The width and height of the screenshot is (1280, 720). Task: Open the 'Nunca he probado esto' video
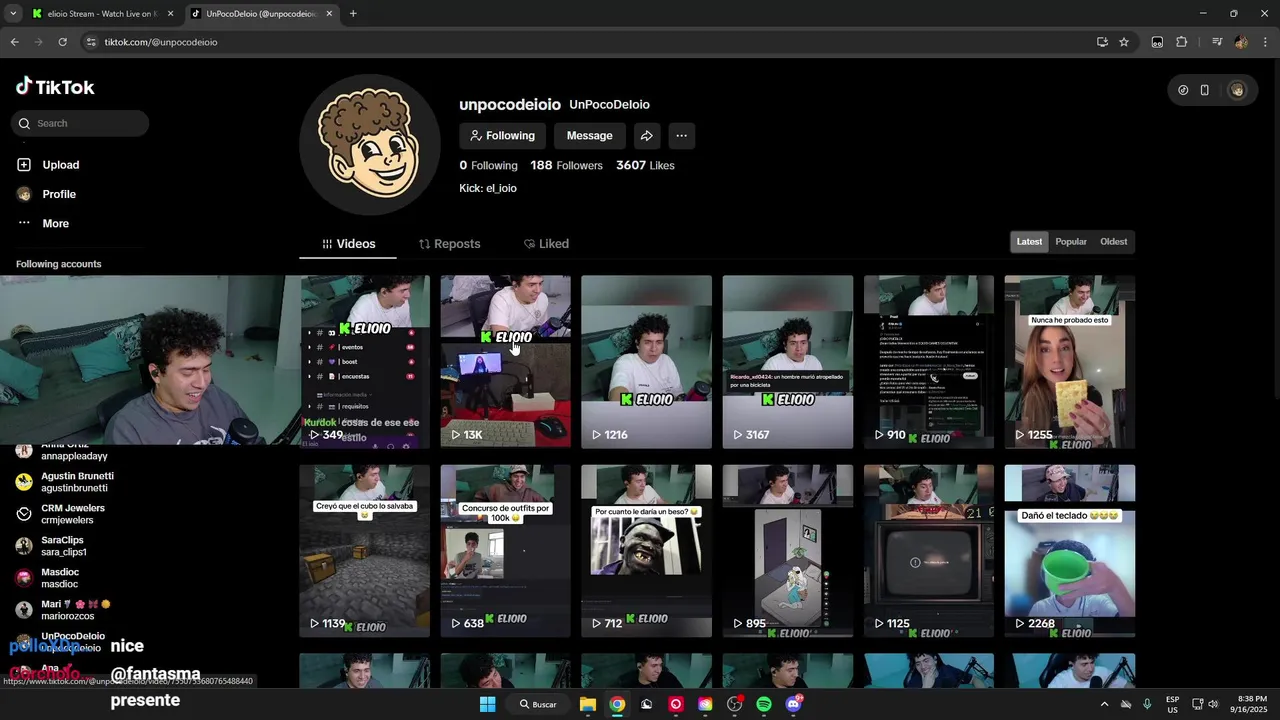point(1069,361)
